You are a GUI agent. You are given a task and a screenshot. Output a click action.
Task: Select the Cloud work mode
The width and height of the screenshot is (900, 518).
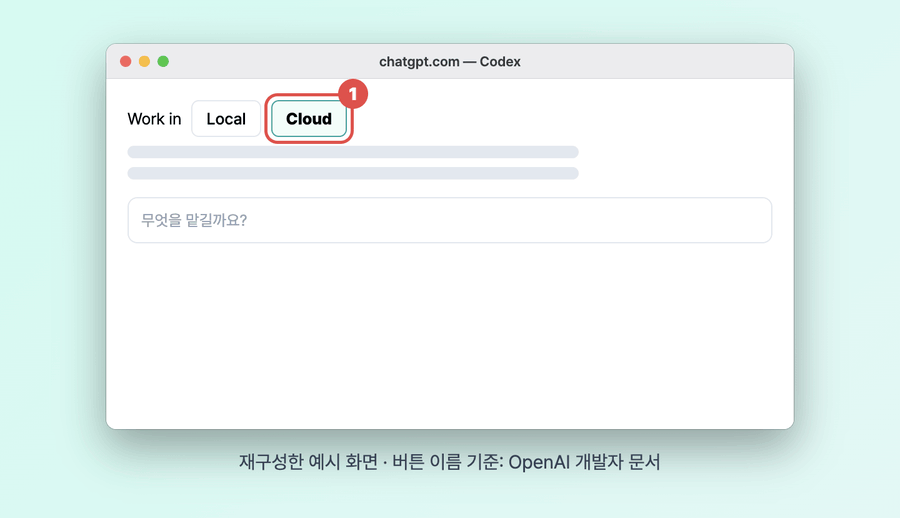[309, 119]
